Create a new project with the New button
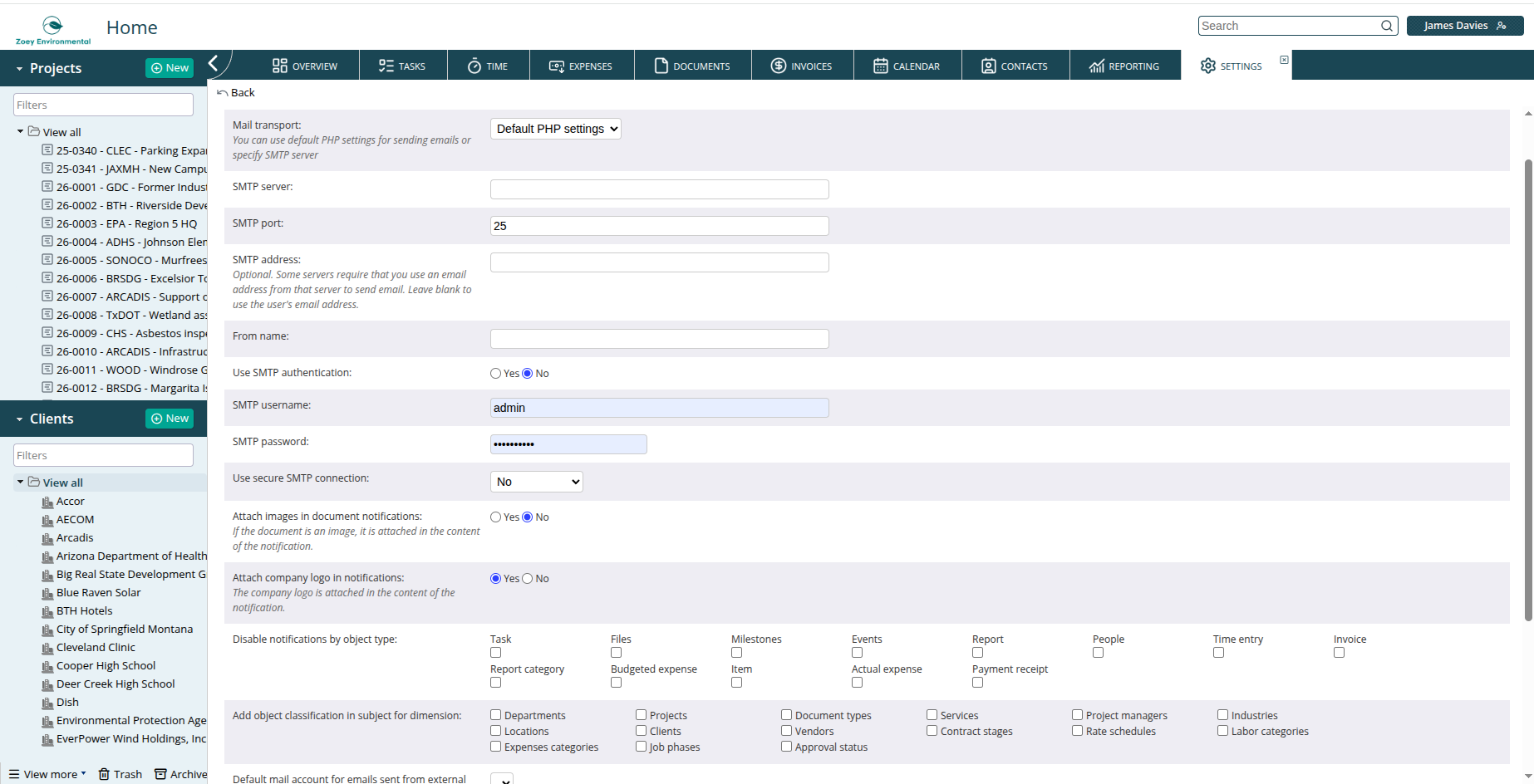The width and height of the screenshot is (1534, 784). point(170,68)
